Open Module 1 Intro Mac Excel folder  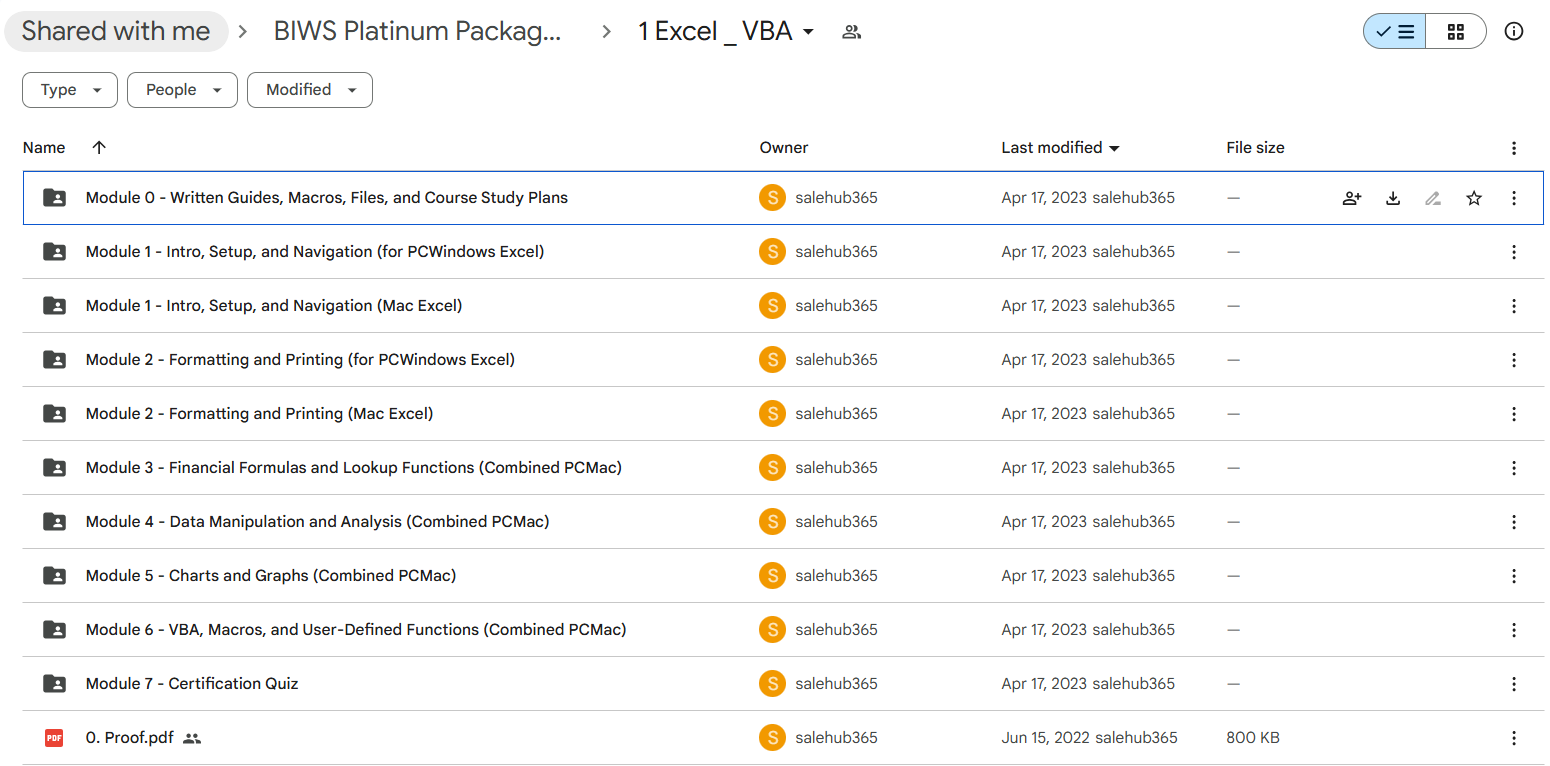[274, 306]
